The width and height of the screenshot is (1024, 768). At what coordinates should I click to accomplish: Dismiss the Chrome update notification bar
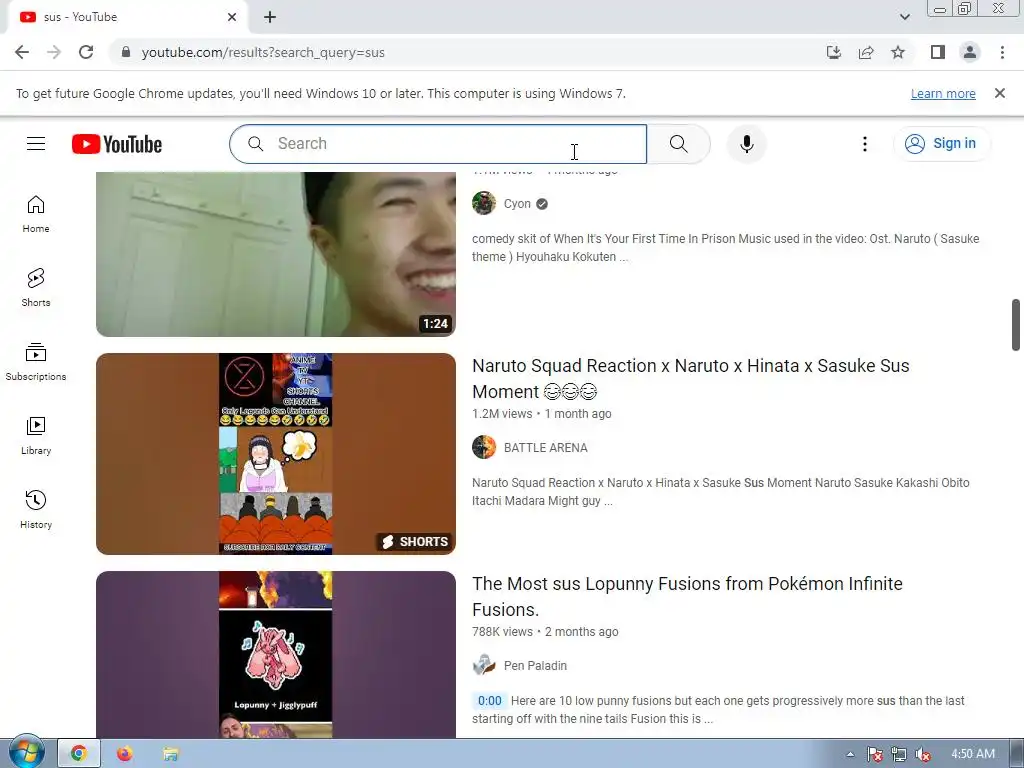[x=1000, y=93]
